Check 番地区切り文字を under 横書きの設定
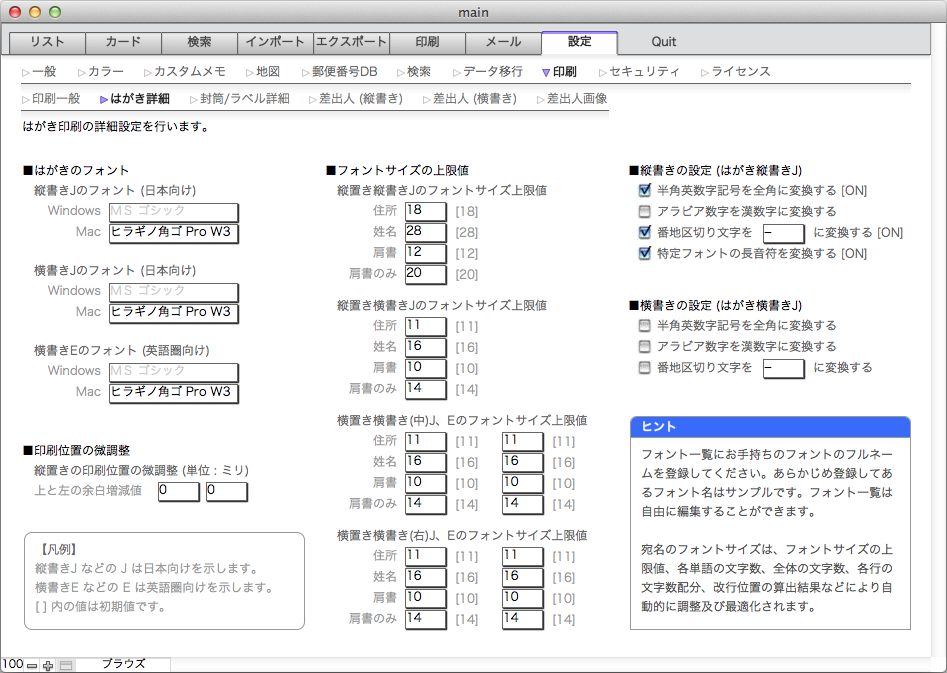Image resolution: width=947 pixels, height=673 pixels. pos(645,368)
